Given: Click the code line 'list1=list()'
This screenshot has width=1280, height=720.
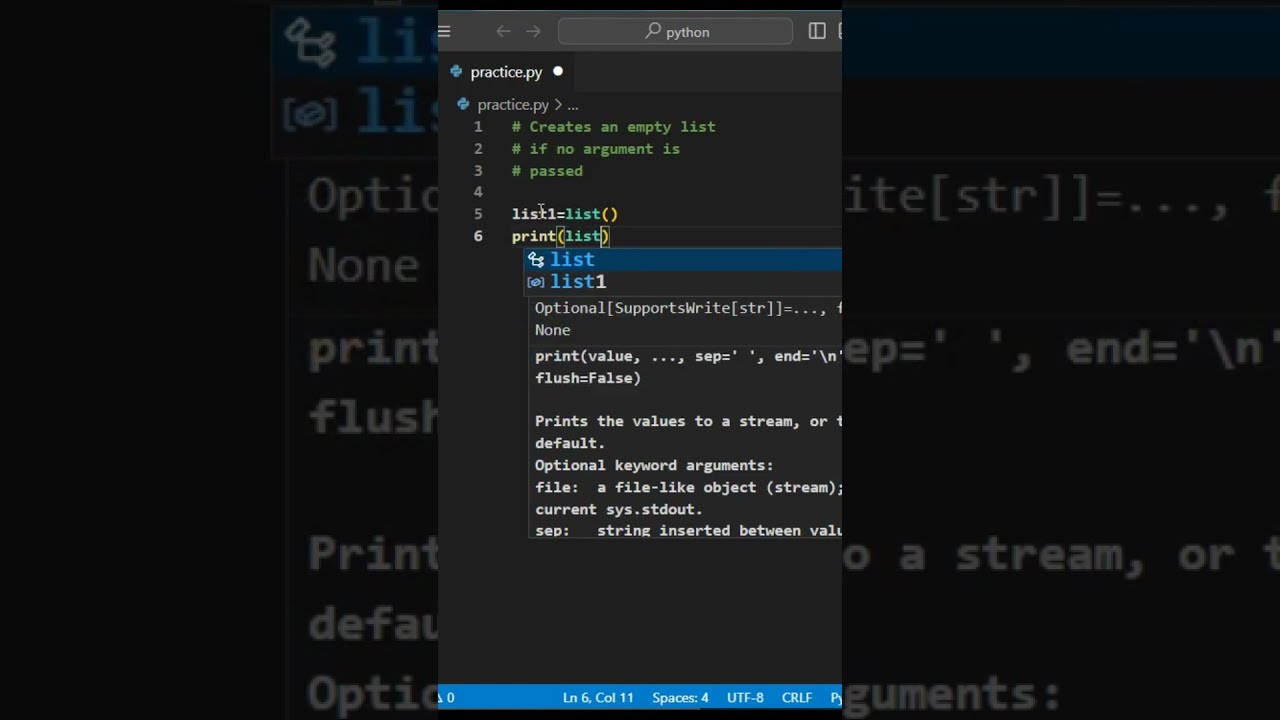Looking at the screenshot, I should coord(565,214).
